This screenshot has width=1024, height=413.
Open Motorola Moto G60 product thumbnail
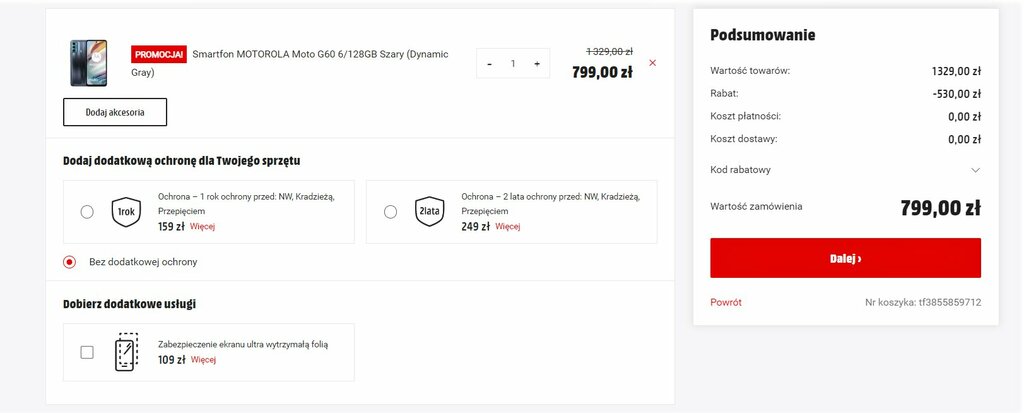point(89,63)
